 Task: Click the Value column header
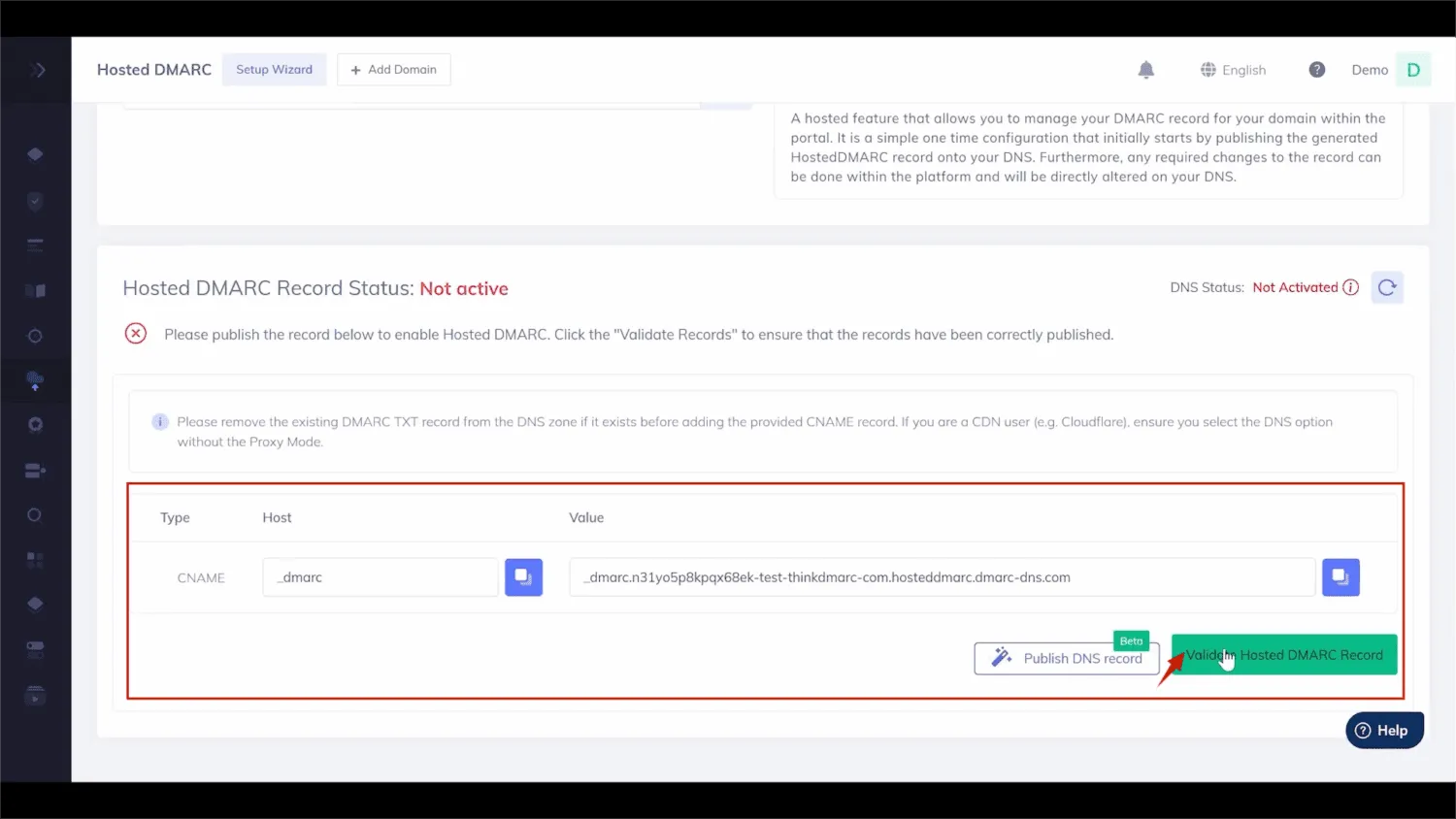(x=586, y=518)
